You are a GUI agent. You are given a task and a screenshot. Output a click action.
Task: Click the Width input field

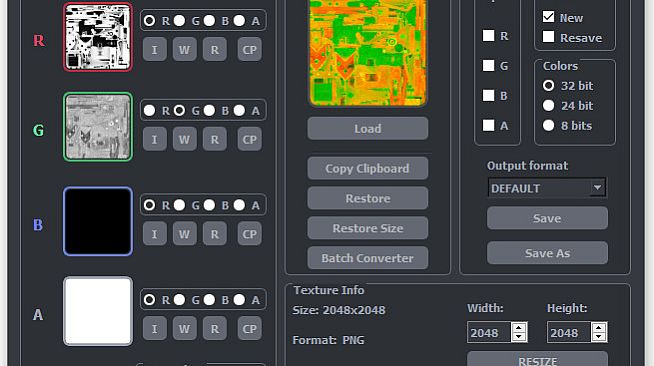tap(489, 332)
